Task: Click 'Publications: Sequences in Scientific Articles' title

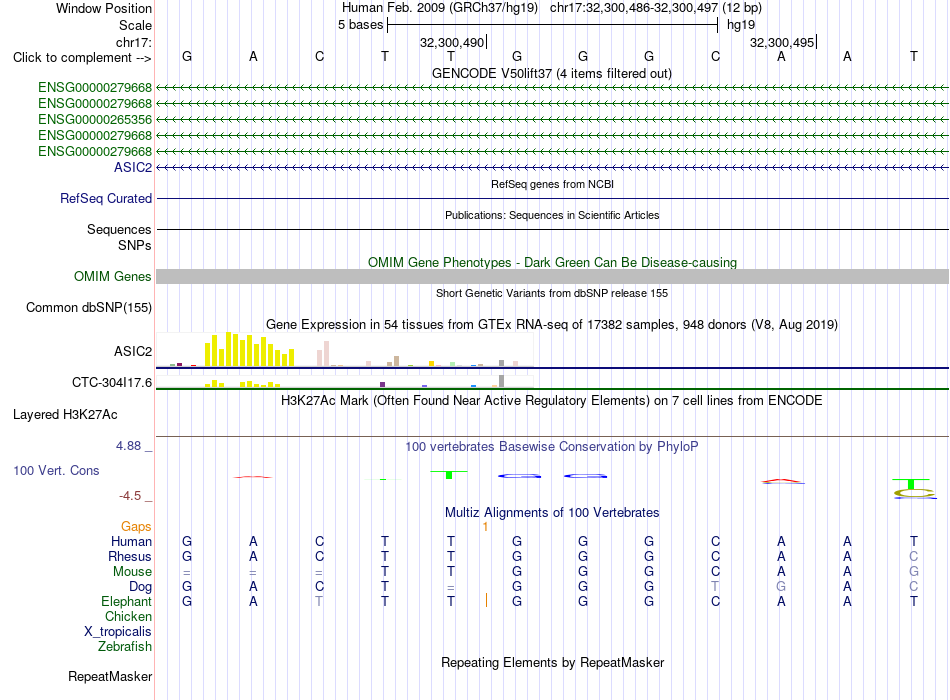Action: 552,215
